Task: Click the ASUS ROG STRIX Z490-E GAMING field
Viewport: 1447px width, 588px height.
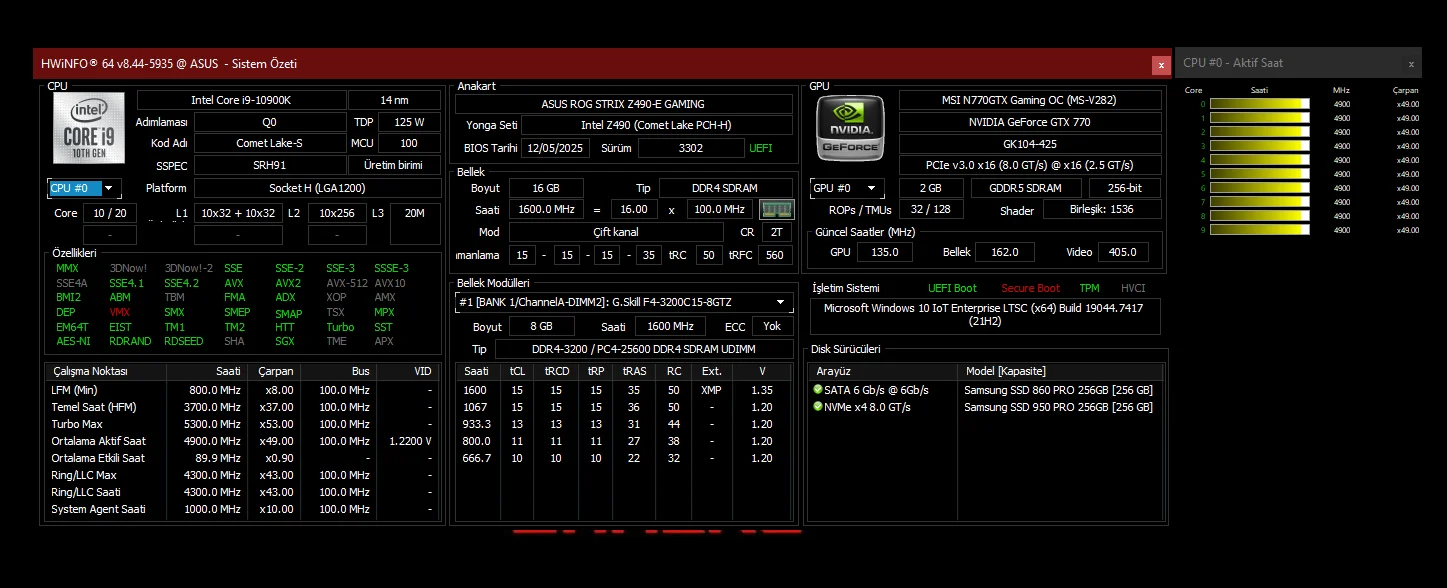Action: pos(623,104)
